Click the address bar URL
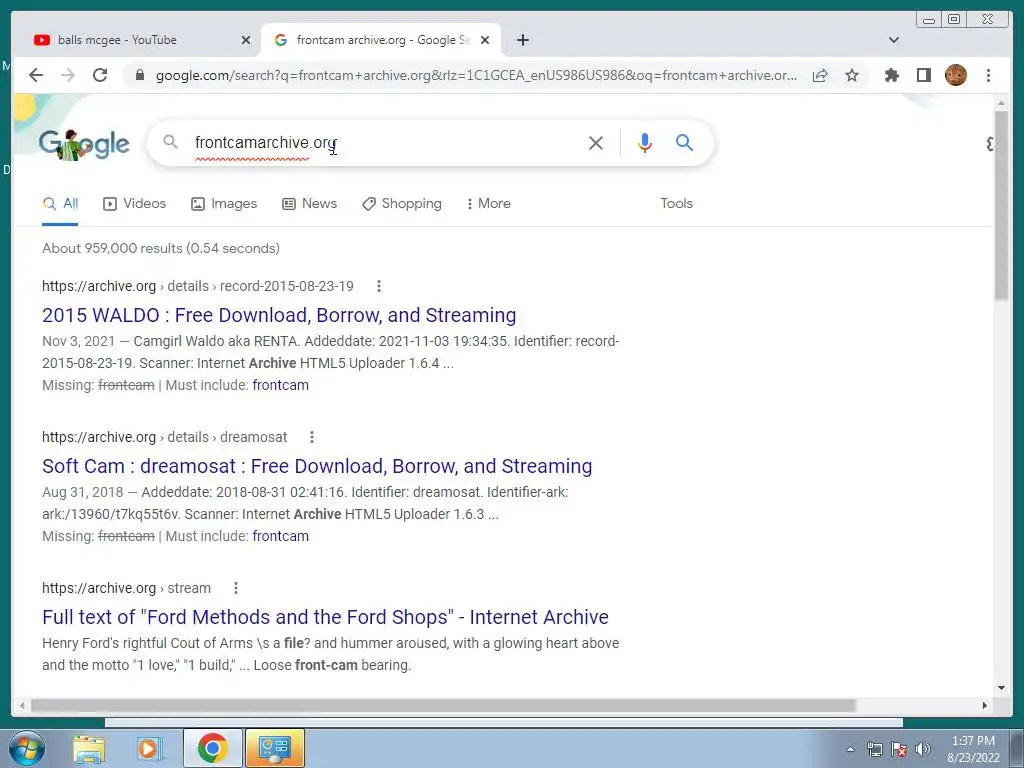The image size is (1024, 768). tap(475, 75)
